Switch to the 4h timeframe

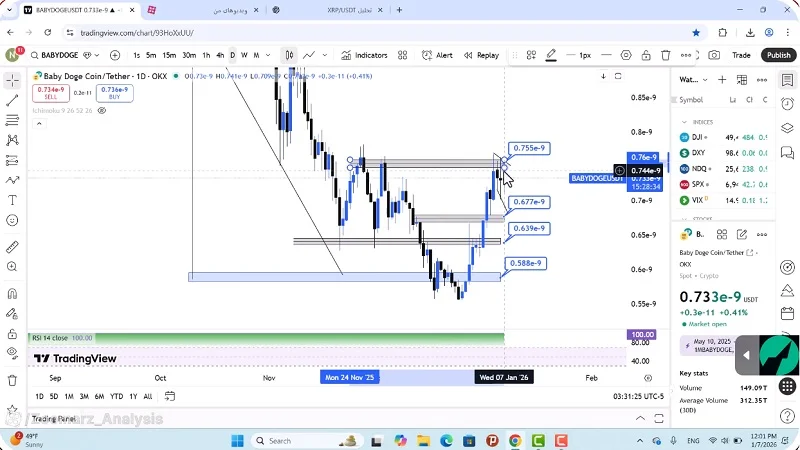click(x=220, y=55)
